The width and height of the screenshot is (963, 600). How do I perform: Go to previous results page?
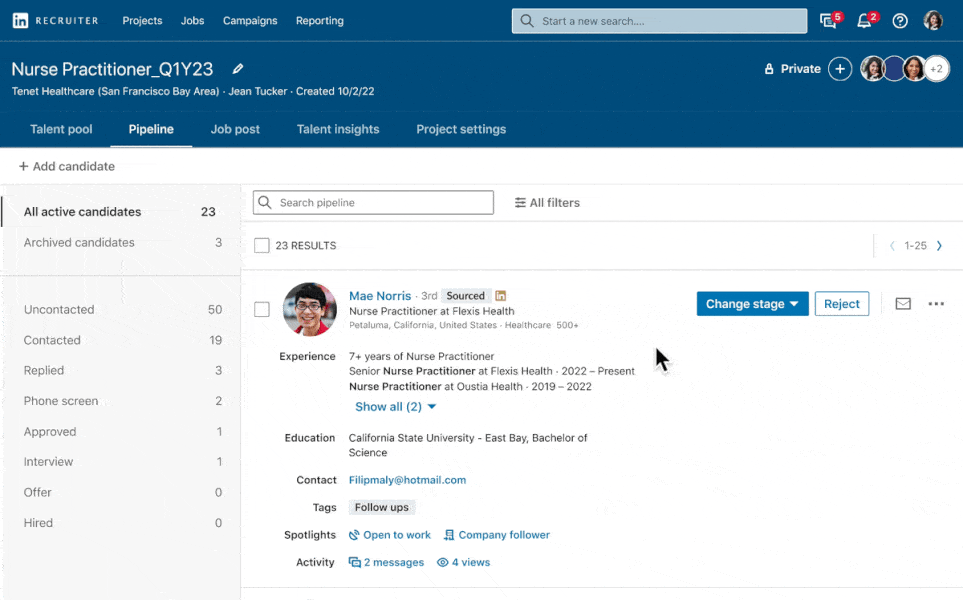[892, 246]
